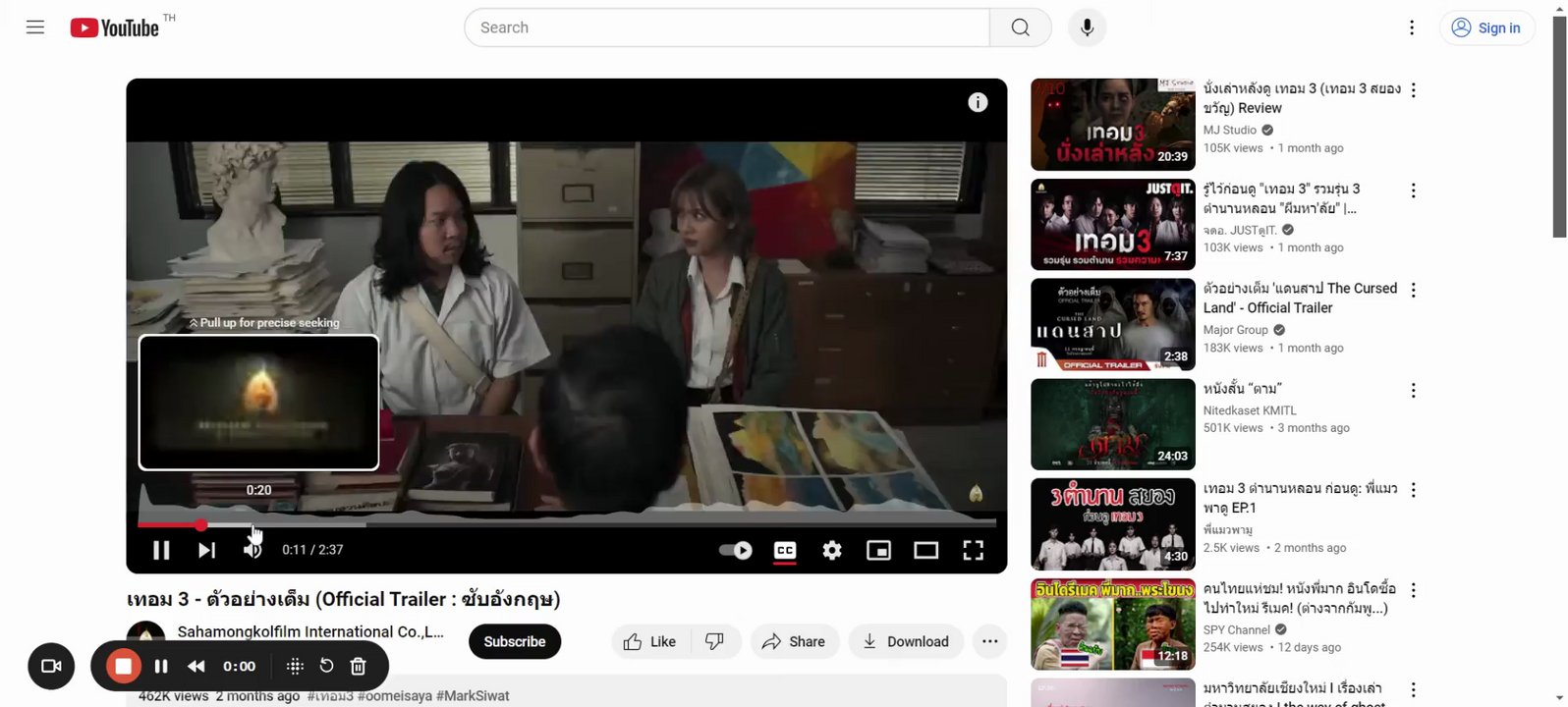Image resolution: width=1568 pixels, height=707 pixels.
Task: Like the video
Action: point(650,641)
